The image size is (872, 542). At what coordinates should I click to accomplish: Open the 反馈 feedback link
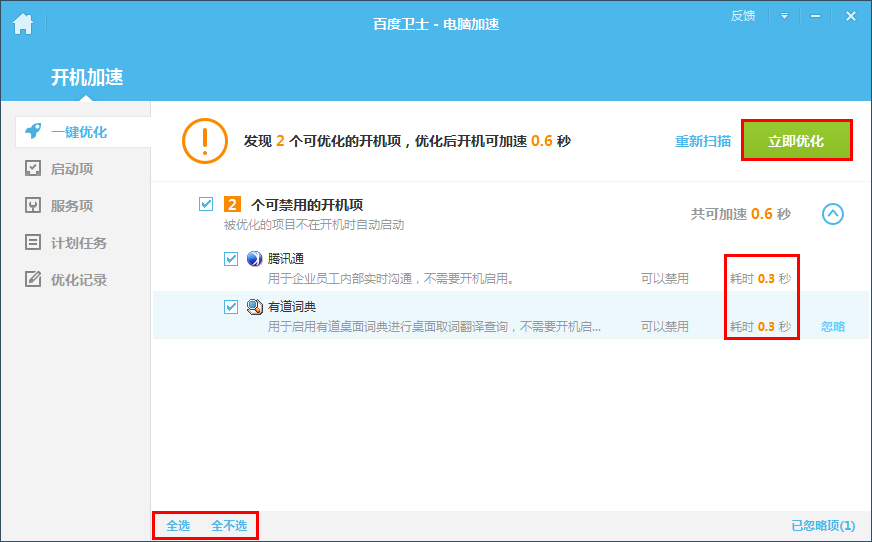click(x=742, y=16)
